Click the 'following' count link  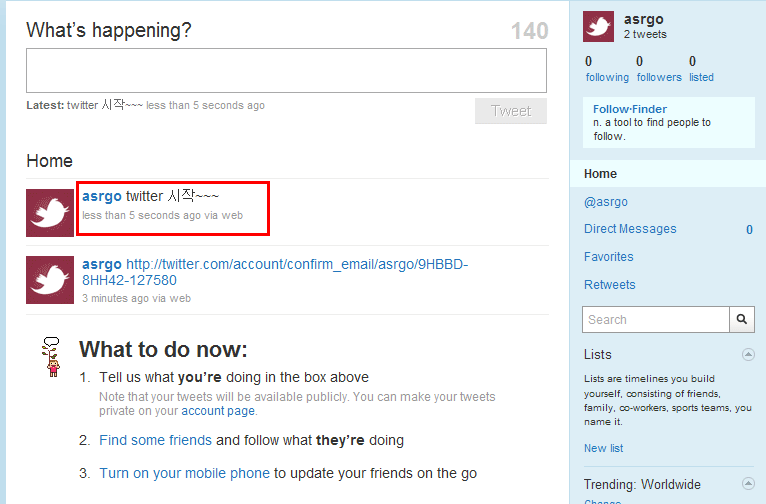pyautogui.click(x=607, y=77)
